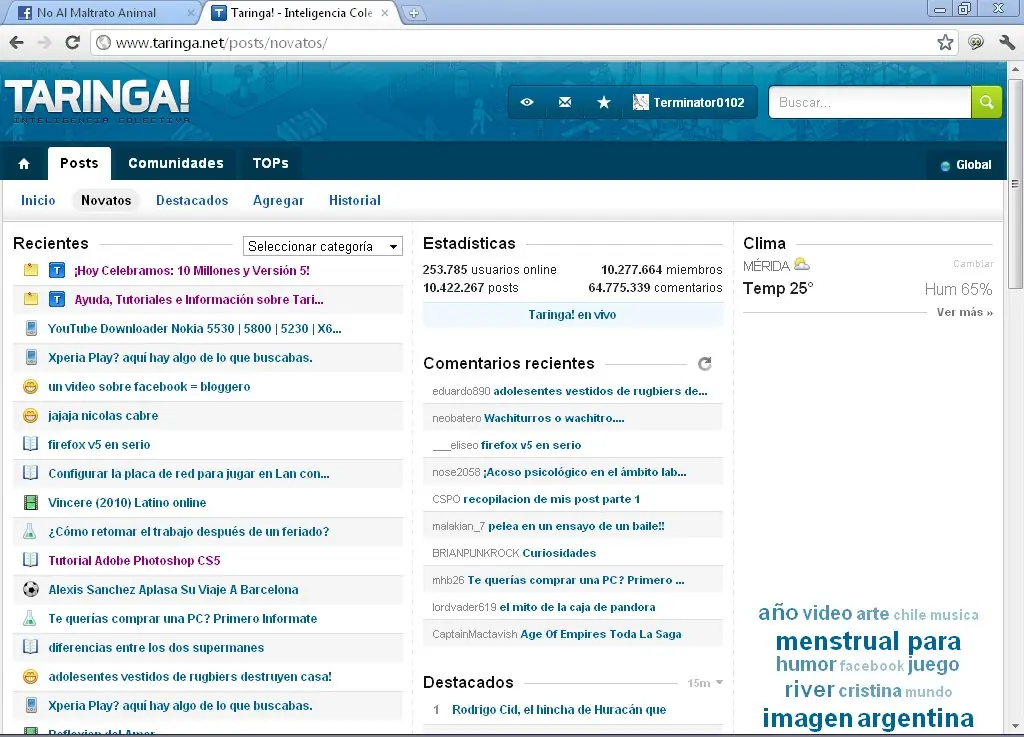Click the book icon beside firefox v5 en serio

coord(30,445)
